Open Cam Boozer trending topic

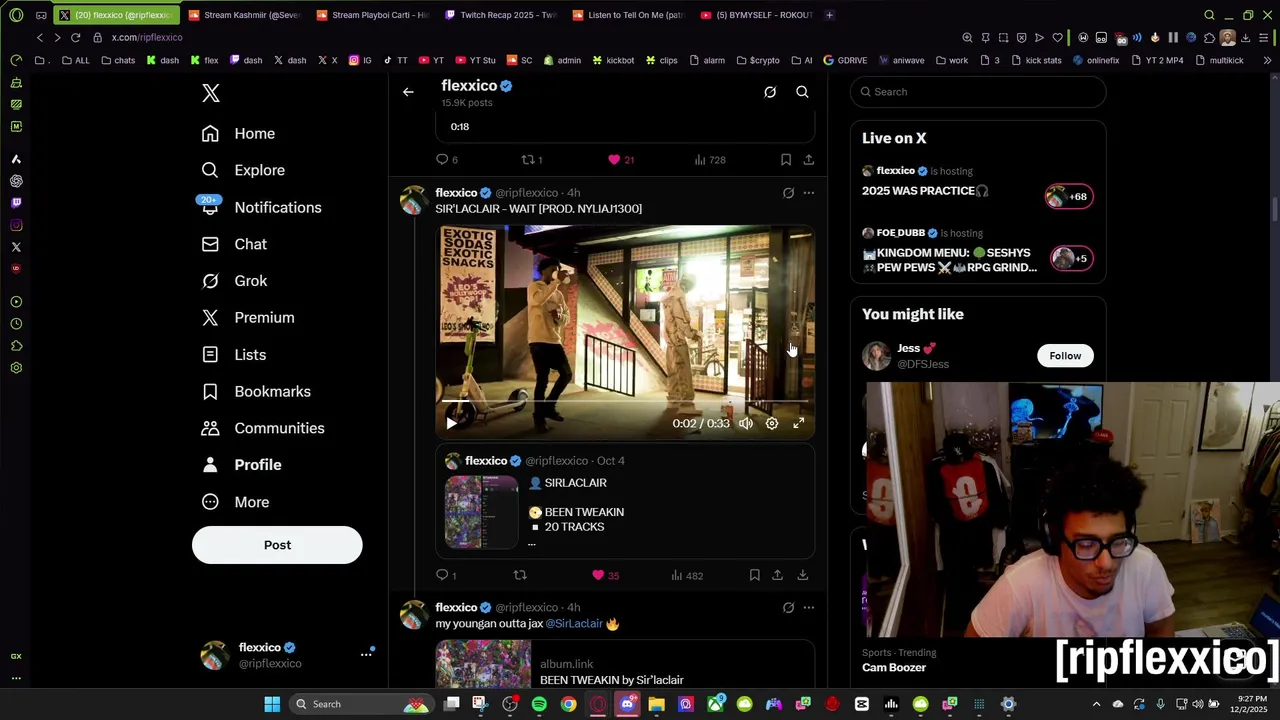pyautogui.click(x=894, y=668)
